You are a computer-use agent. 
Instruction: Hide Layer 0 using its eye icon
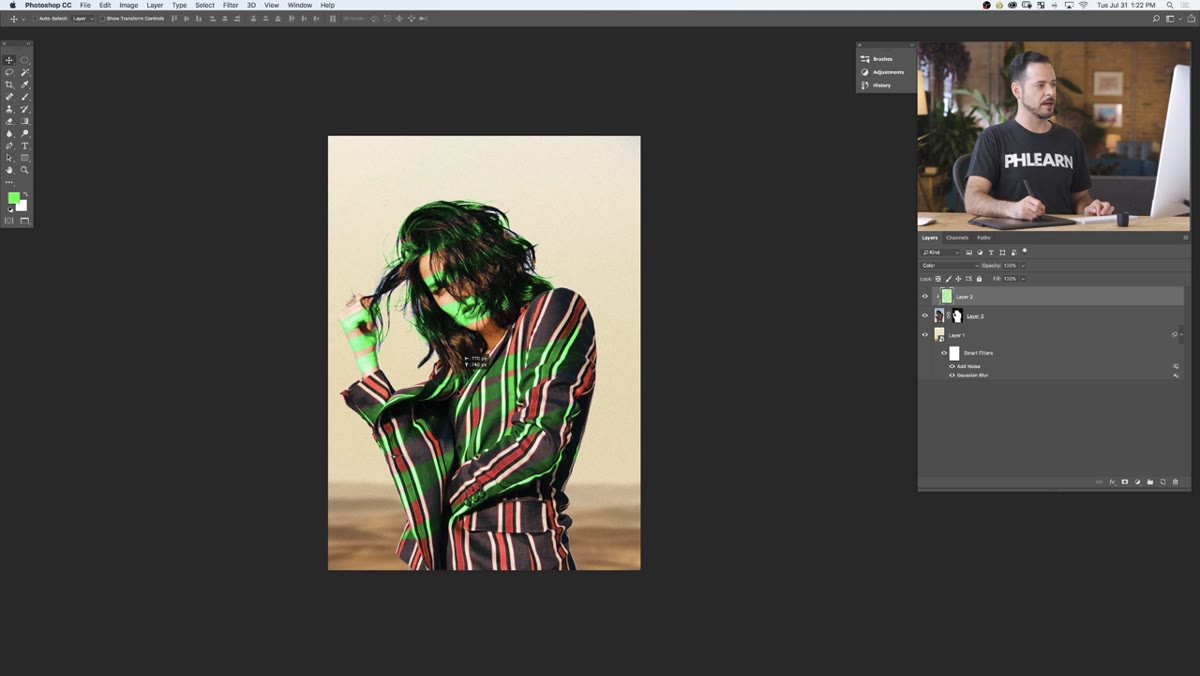point(925,315)
